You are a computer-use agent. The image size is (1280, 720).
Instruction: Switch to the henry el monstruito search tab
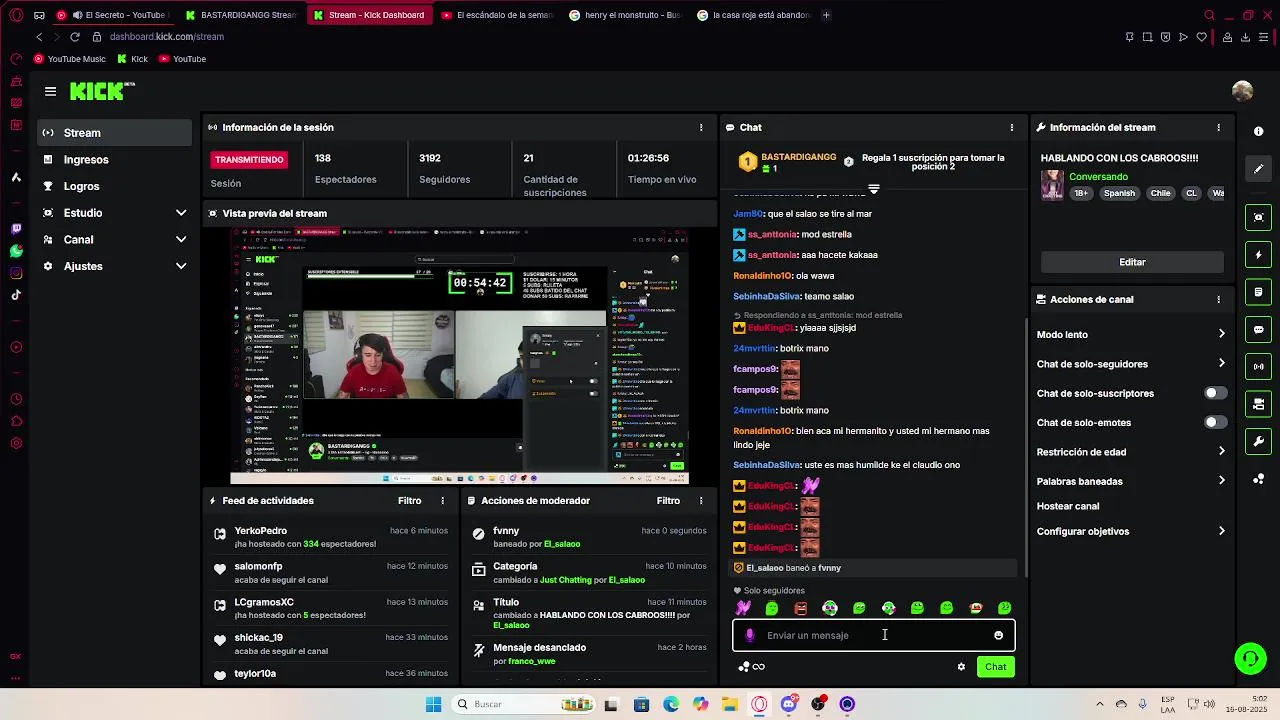click(625, 15)
